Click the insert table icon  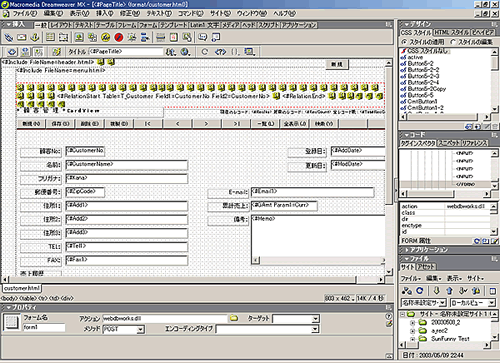tap(50, 37)
